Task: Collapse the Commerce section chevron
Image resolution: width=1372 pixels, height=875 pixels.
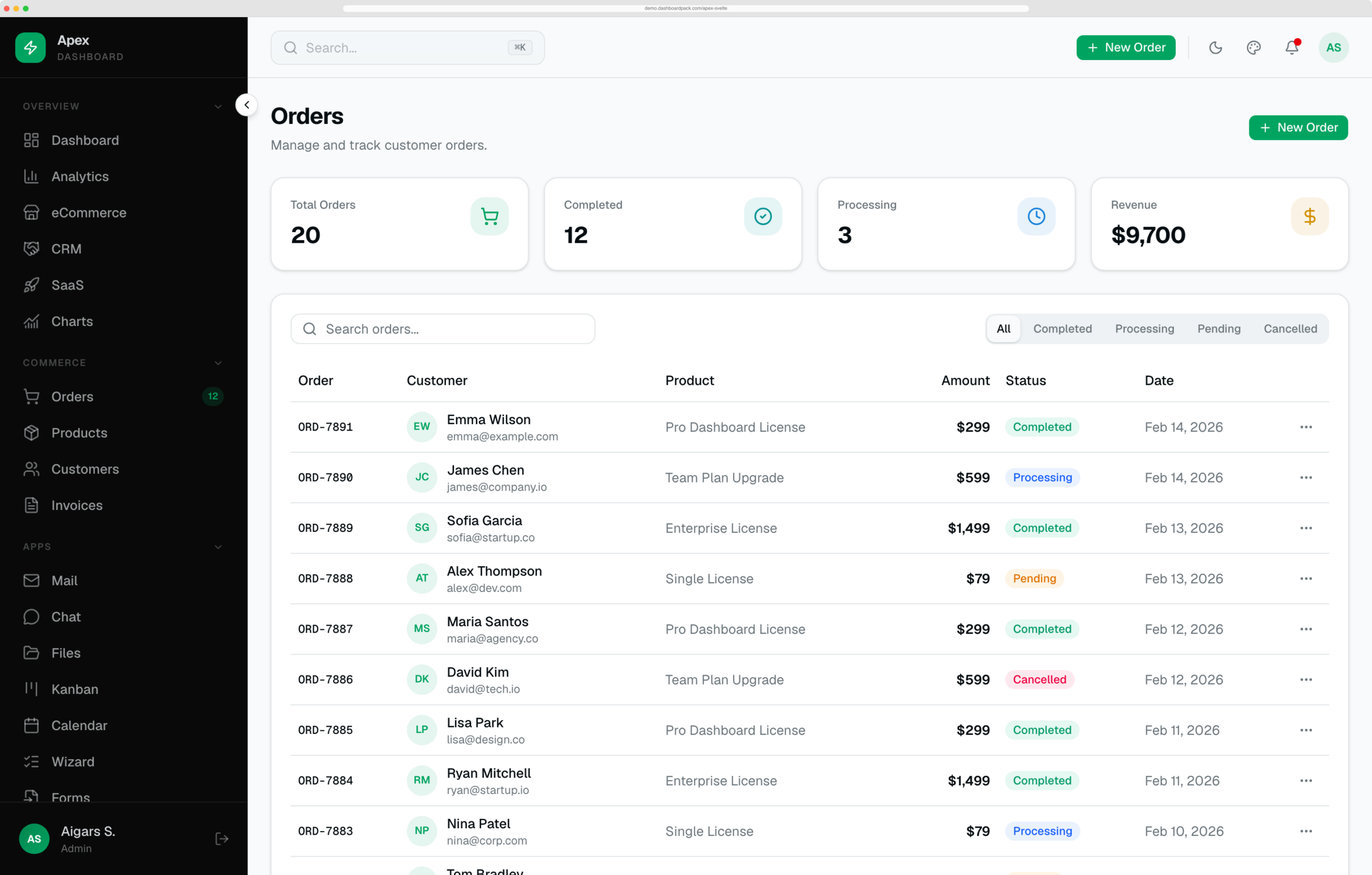Action: click(218, 363)
